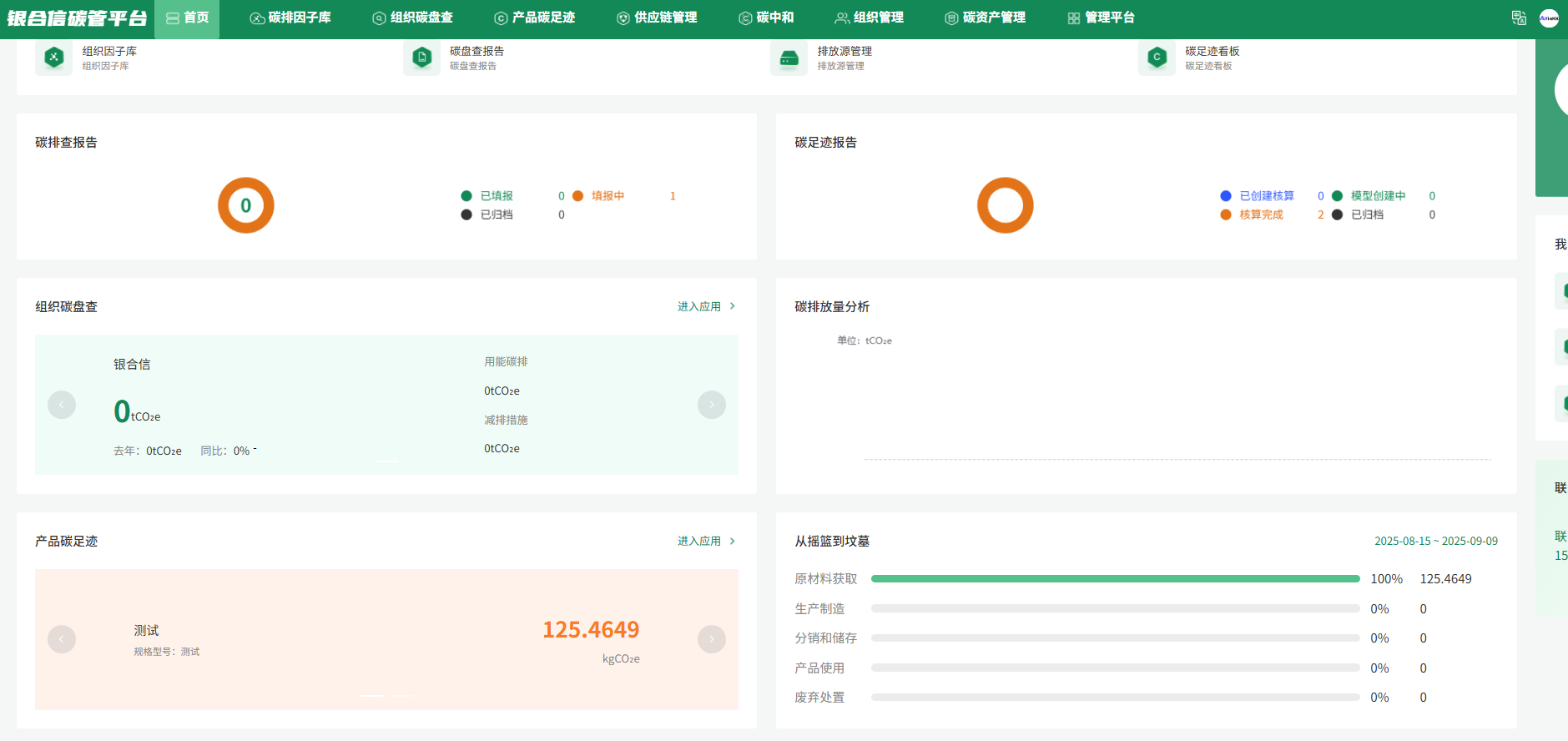Open the user avatar in top right
The width and height of the screenshot is (1568, 741).
pyautogui.click(x=1549, y=18)
